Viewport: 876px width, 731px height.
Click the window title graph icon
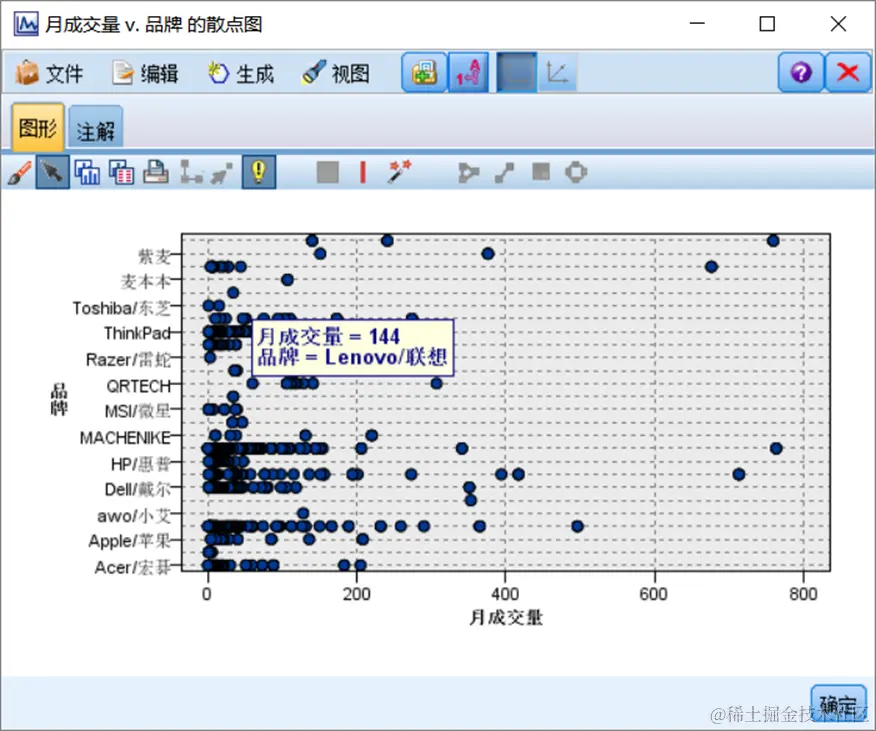click(26, 24)
